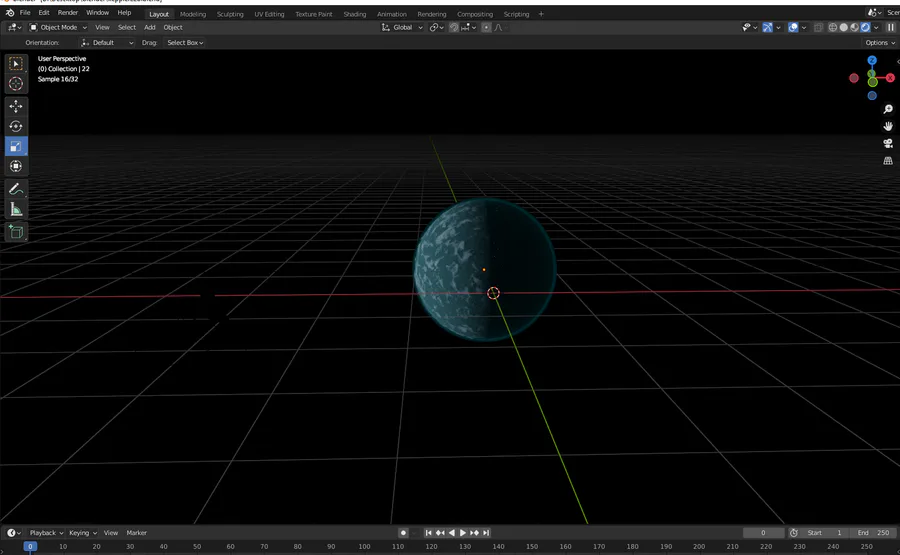Viewport: 900px width, 555px height.
Task: Switch to Wireframe viewport shading
Action: click(832, 27)
